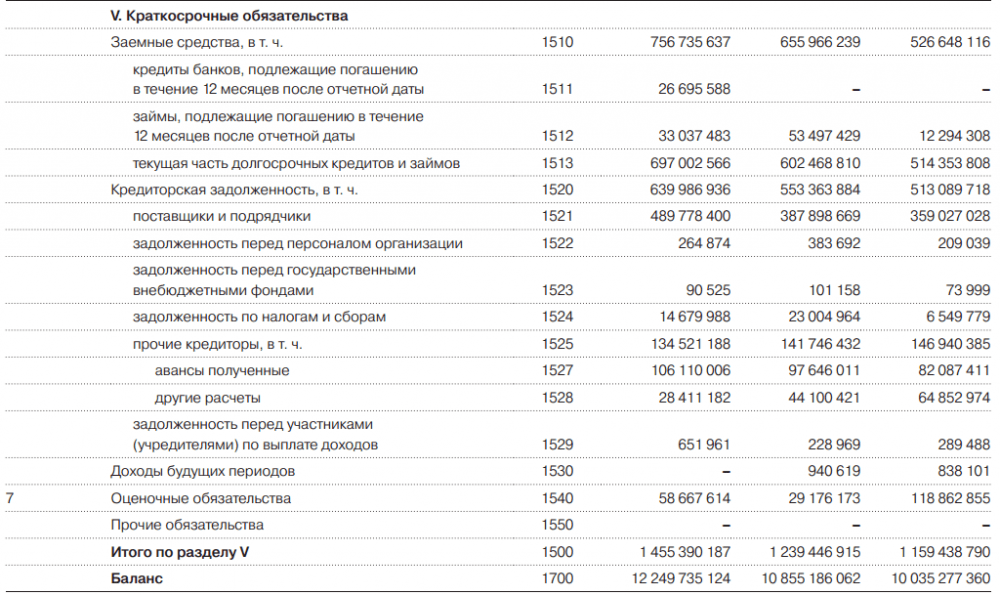Select 'авансы полученные' row label

[x=222, y=371]
